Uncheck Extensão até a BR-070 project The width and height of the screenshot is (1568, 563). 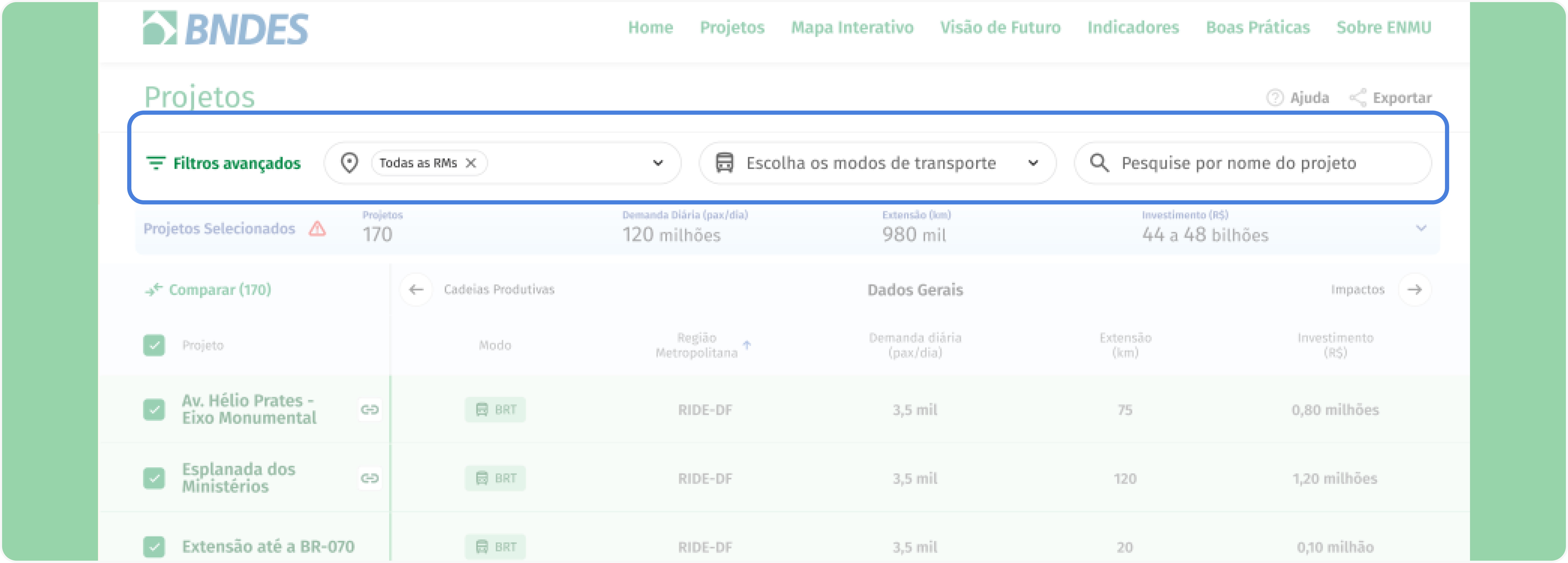click(154, 547)
